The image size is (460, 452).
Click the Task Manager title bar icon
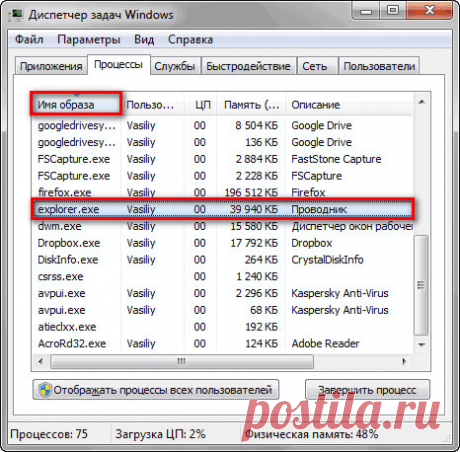16,15
